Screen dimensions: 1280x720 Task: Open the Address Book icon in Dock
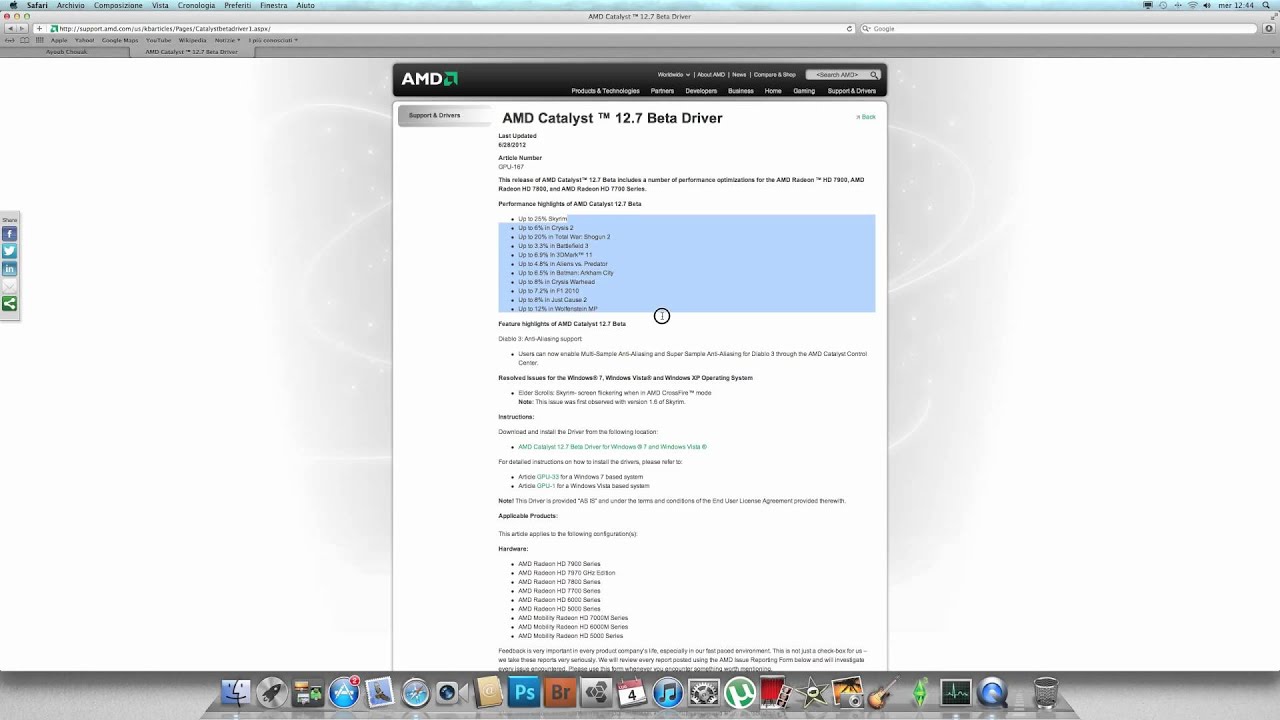(488, 692)
